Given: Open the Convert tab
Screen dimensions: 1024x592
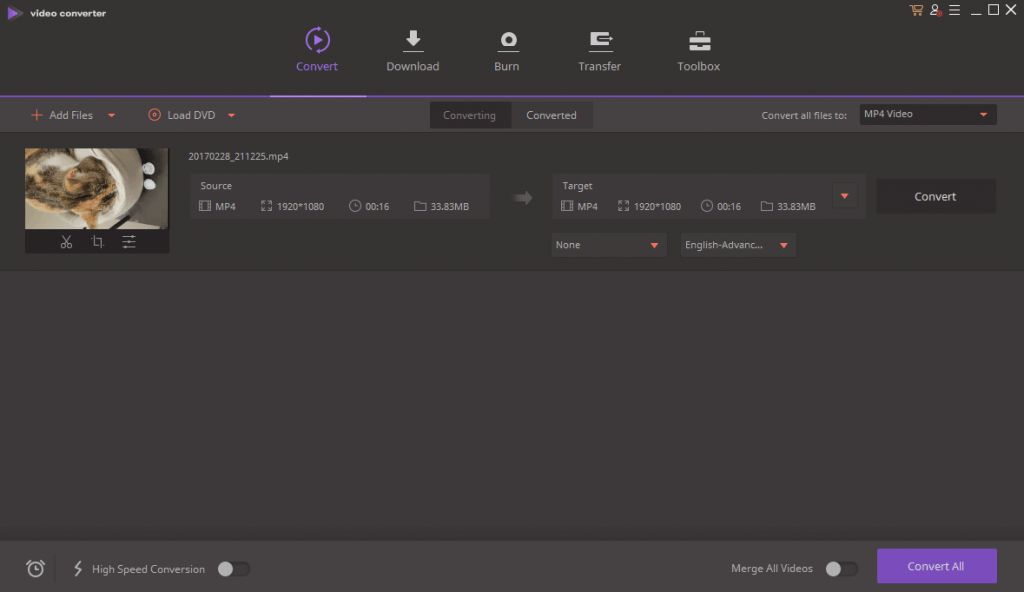Looking at the screenshot, I should [317, 50].
